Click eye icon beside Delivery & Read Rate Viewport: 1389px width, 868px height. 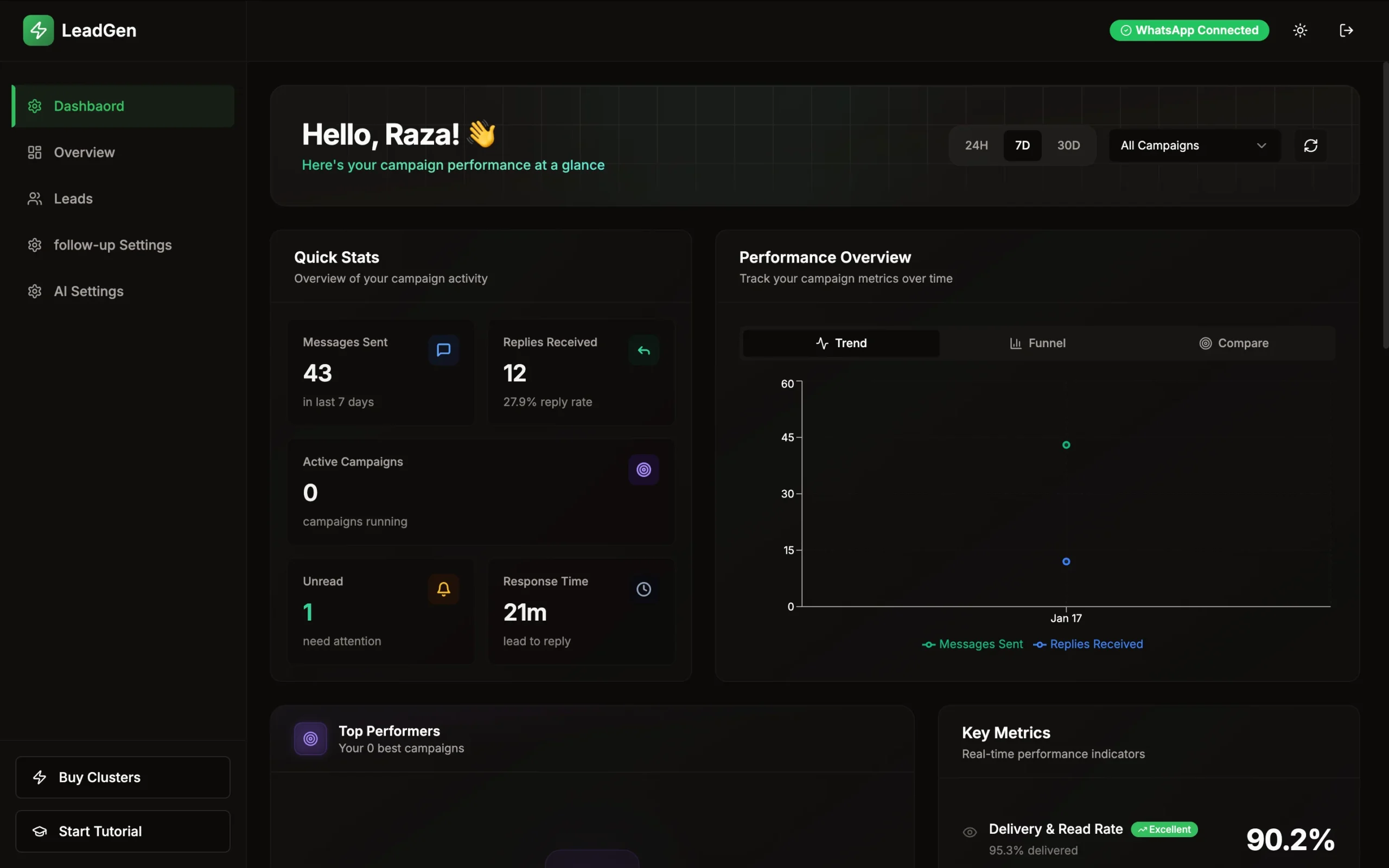pyautogui.click(x=970, y=832)
